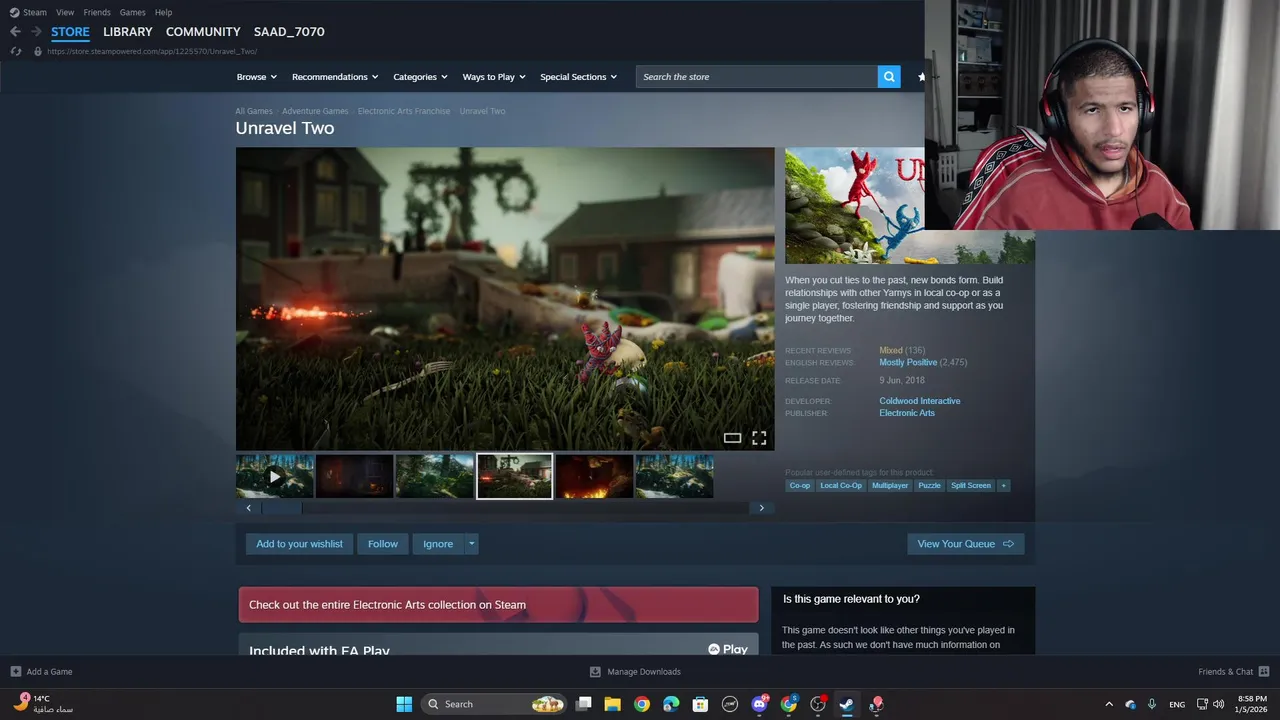This screenshot has height=720, width=1280.
Task: Click in the Search the store field
Action: point(756,77)
